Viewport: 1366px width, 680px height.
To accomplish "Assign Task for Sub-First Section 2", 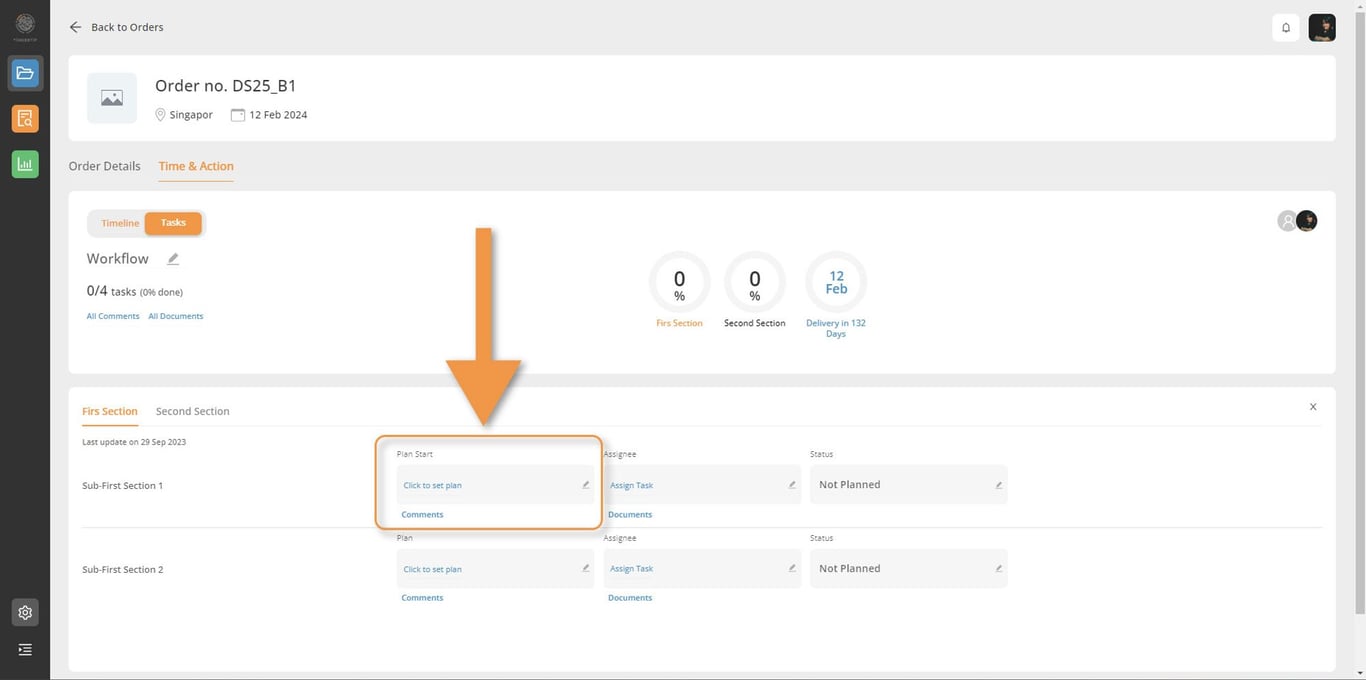I will [x=632, y=568].
